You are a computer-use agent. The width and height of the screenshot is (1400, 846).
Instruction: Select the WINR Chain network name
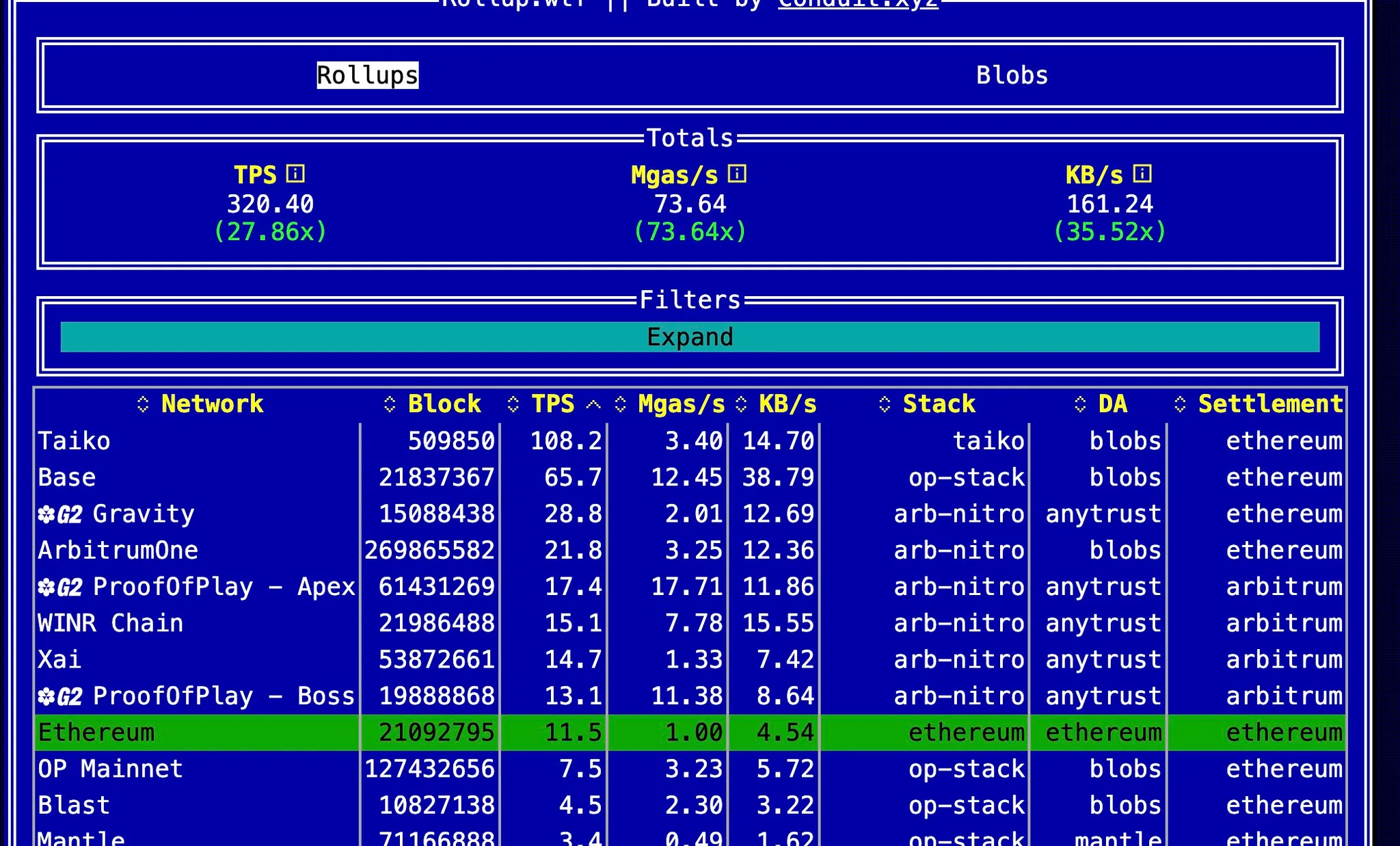111,623
